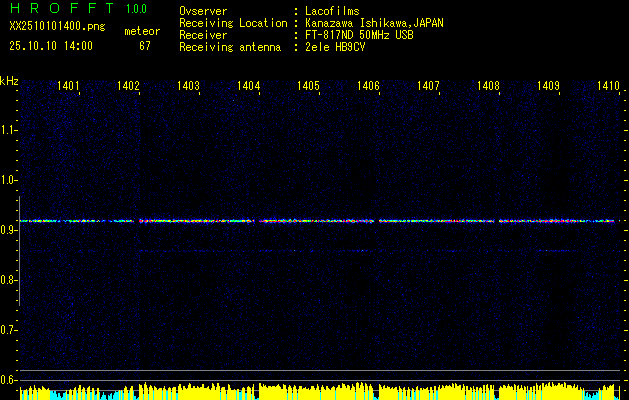Click the 1410 time marker
The width and height of the screenshot is (629, 400).
(x=608, y=87)
